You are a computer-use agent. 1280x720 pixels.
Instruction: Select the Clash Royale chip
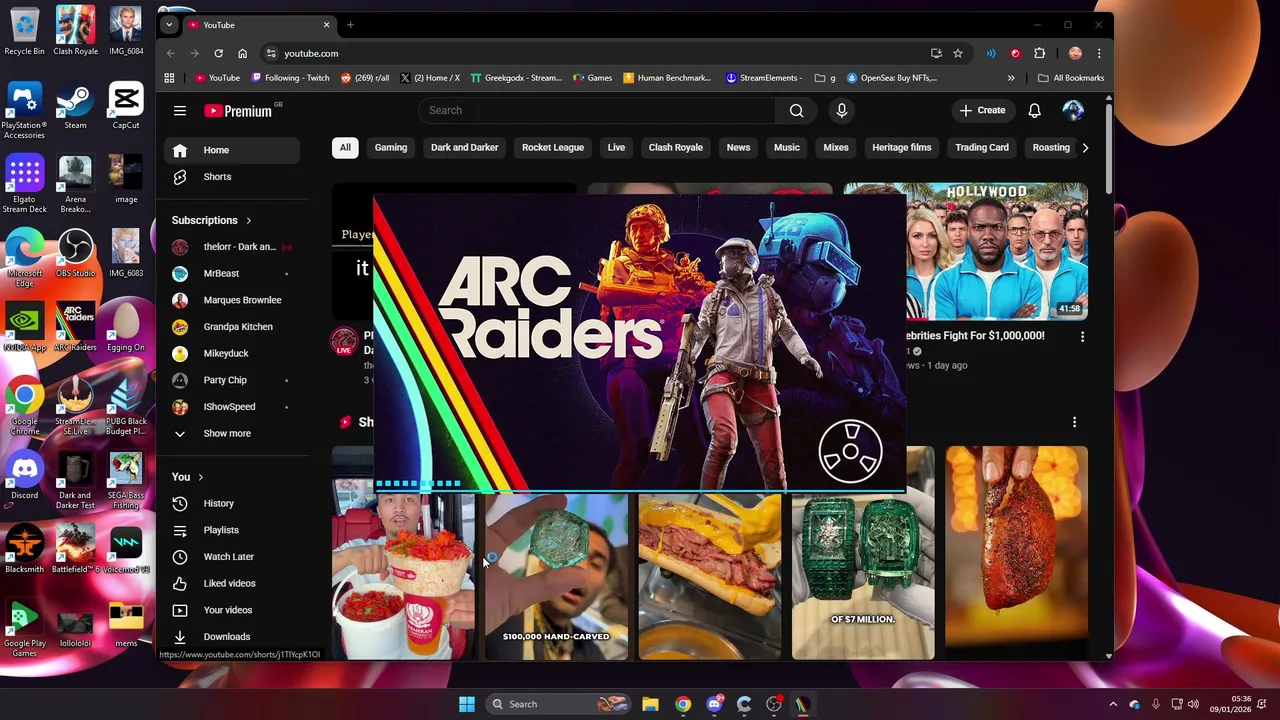pyautogui.click(x=676, y=148)
